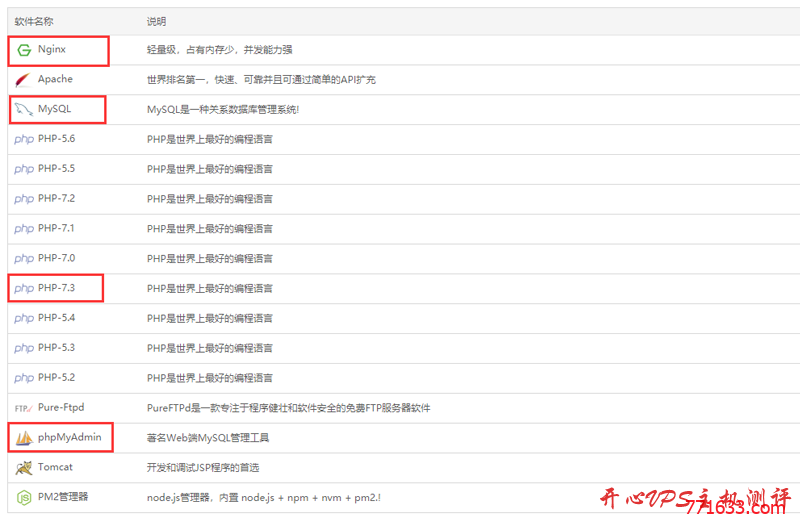This screenshot has height=526, width=800.
Task: Click the php icon beside PHP-7.2
Action: 24,199
